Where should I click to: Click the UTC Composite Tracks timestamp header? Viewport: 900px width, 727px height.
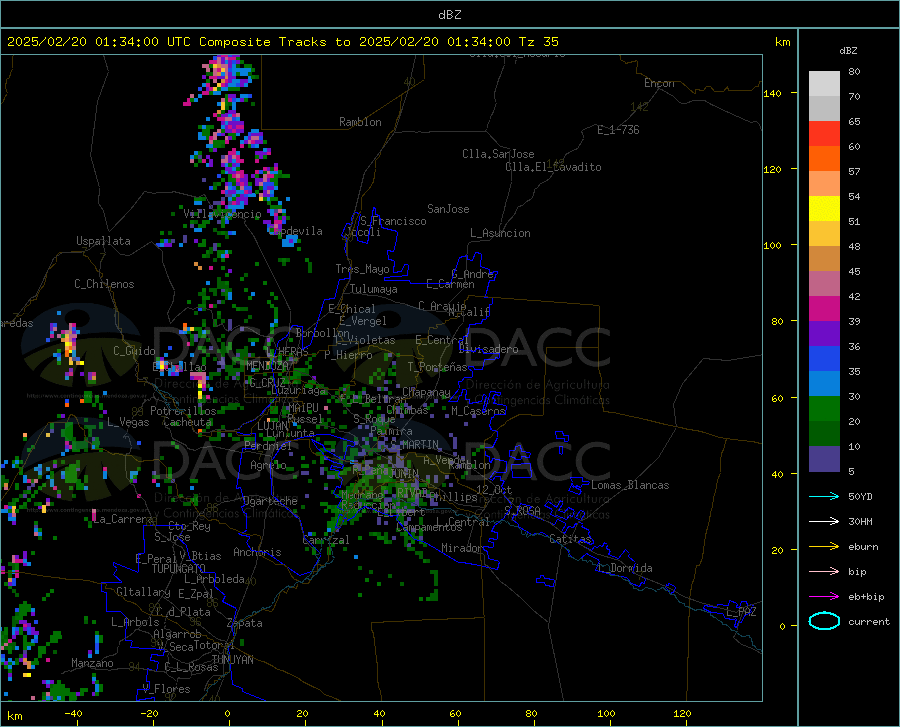283,42
